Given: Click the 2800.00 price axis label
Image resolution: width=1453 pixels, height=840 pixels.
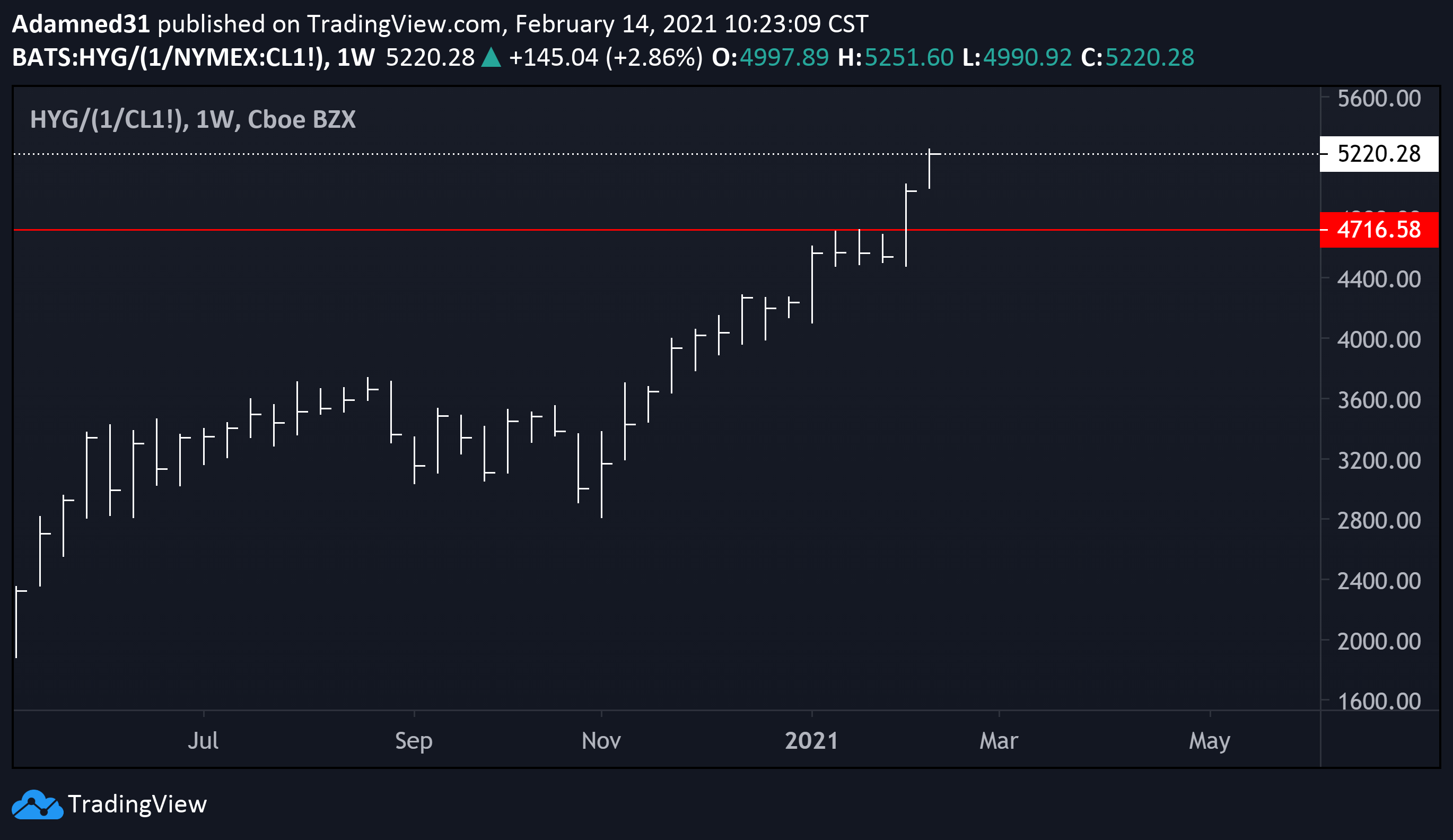Looking at the screenshot, I should (1379, 521).
